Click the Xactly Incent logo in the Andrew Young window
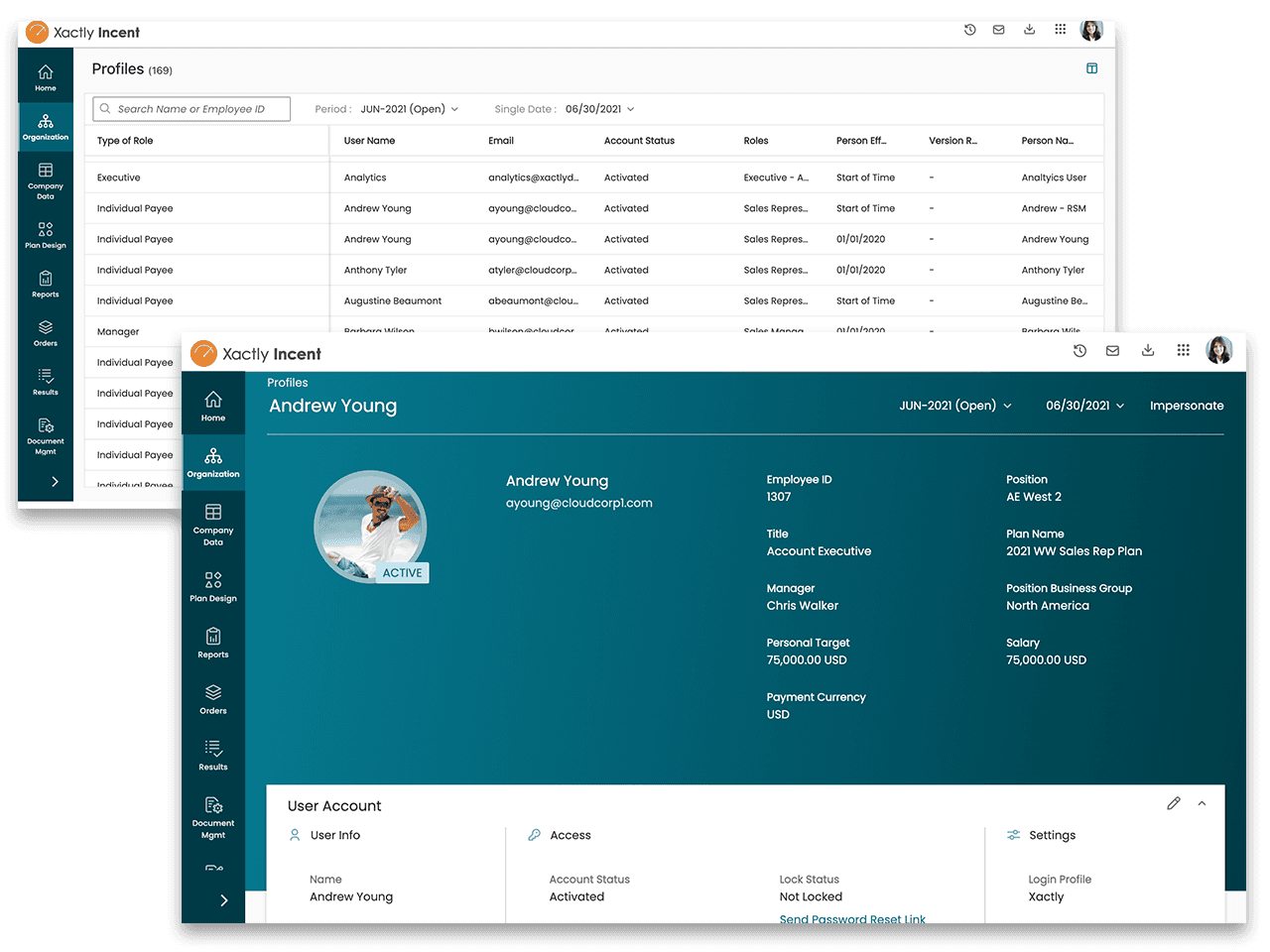This screenshot has width=1270, height=952. (x=256, y=354)
